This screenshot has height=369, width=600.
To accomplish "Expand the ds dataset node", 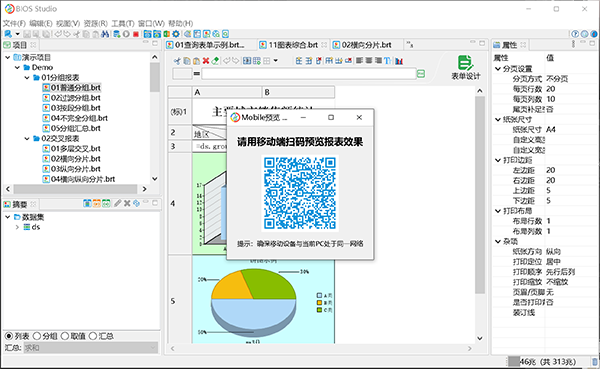I will click(x=17, y=227).
